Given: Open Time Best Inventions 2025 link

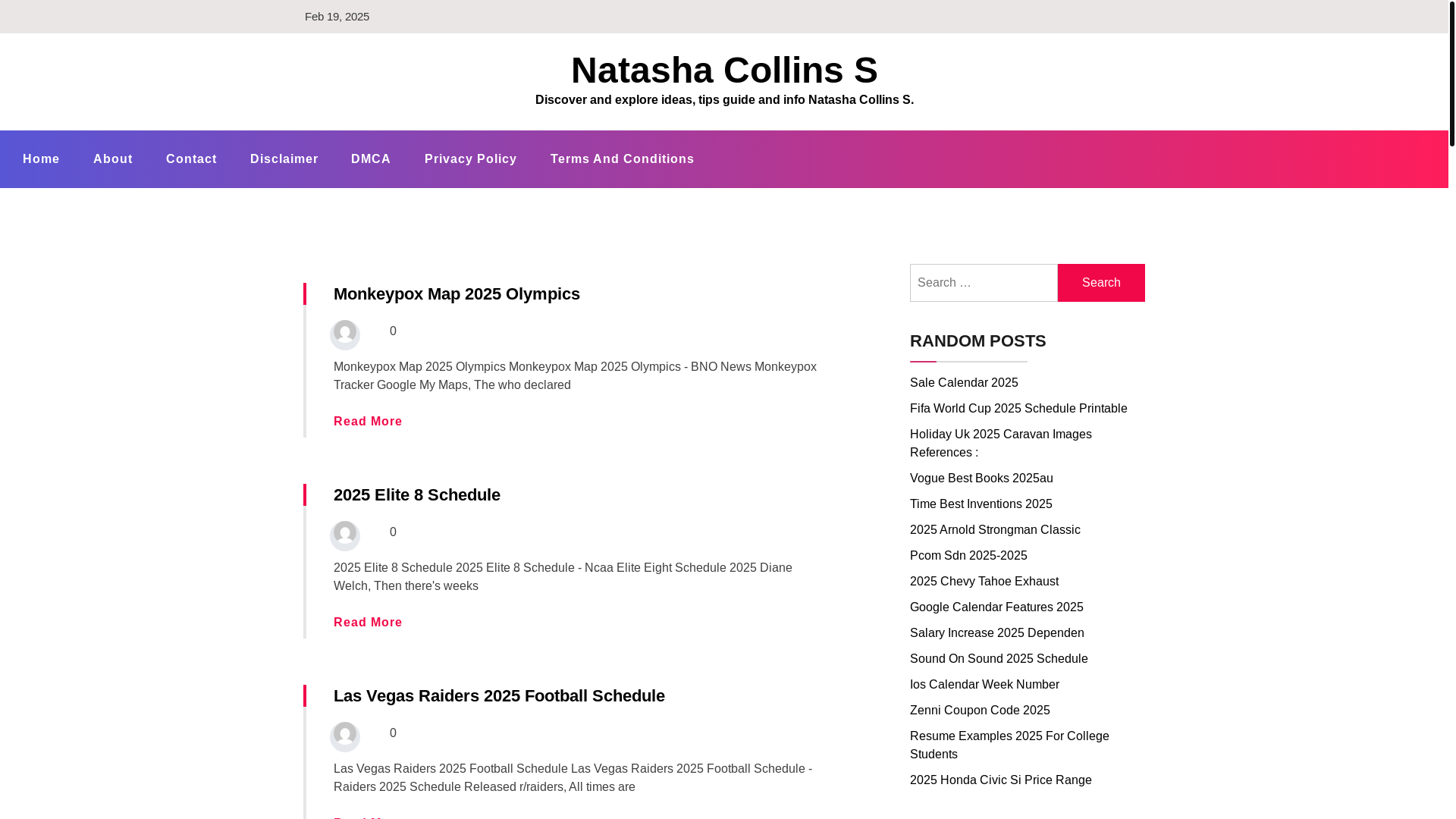Looking at the screenshot, I should 981,504.
